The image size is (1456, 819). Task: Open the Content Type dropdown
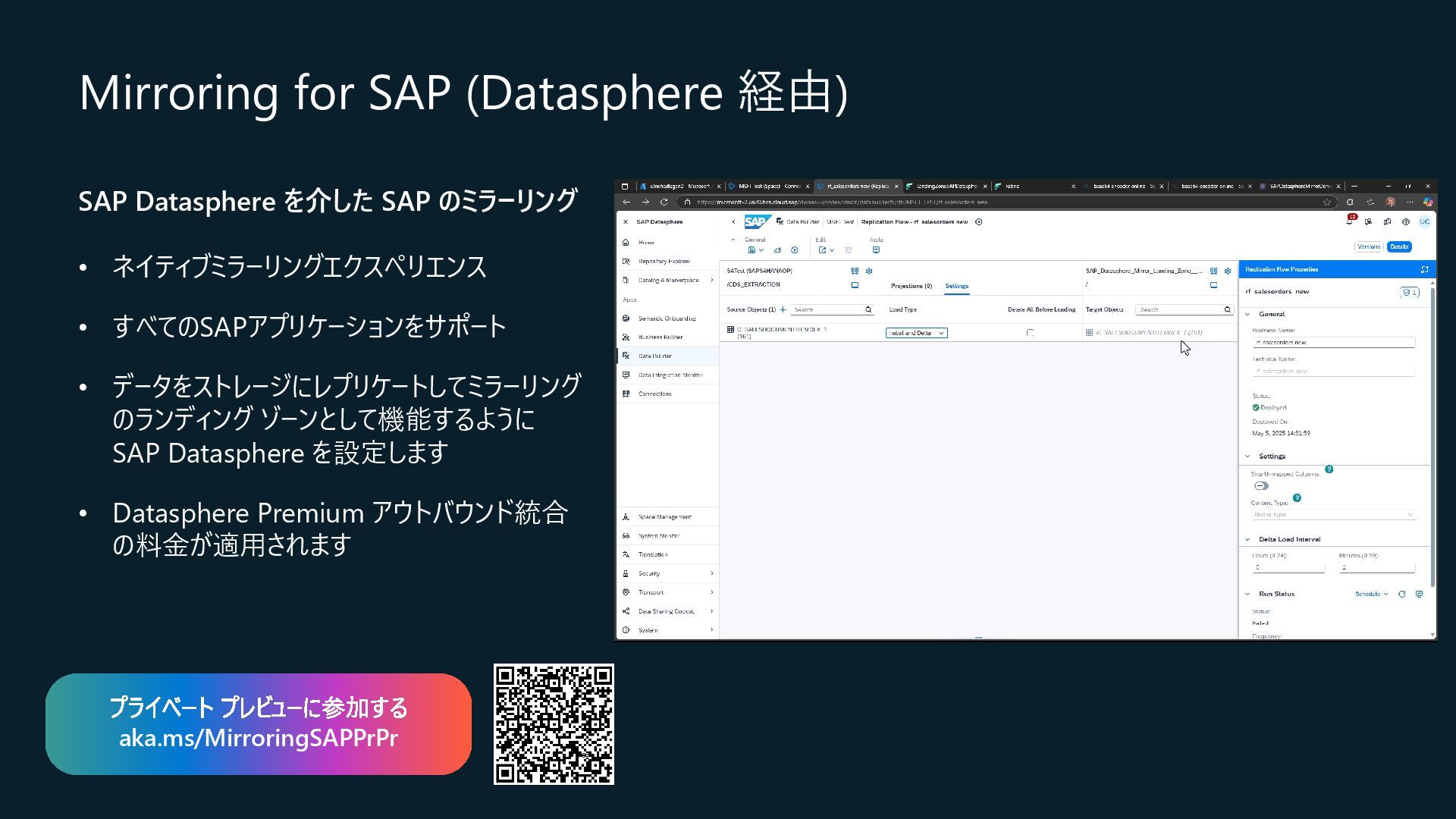click(x=1334, y=515)
